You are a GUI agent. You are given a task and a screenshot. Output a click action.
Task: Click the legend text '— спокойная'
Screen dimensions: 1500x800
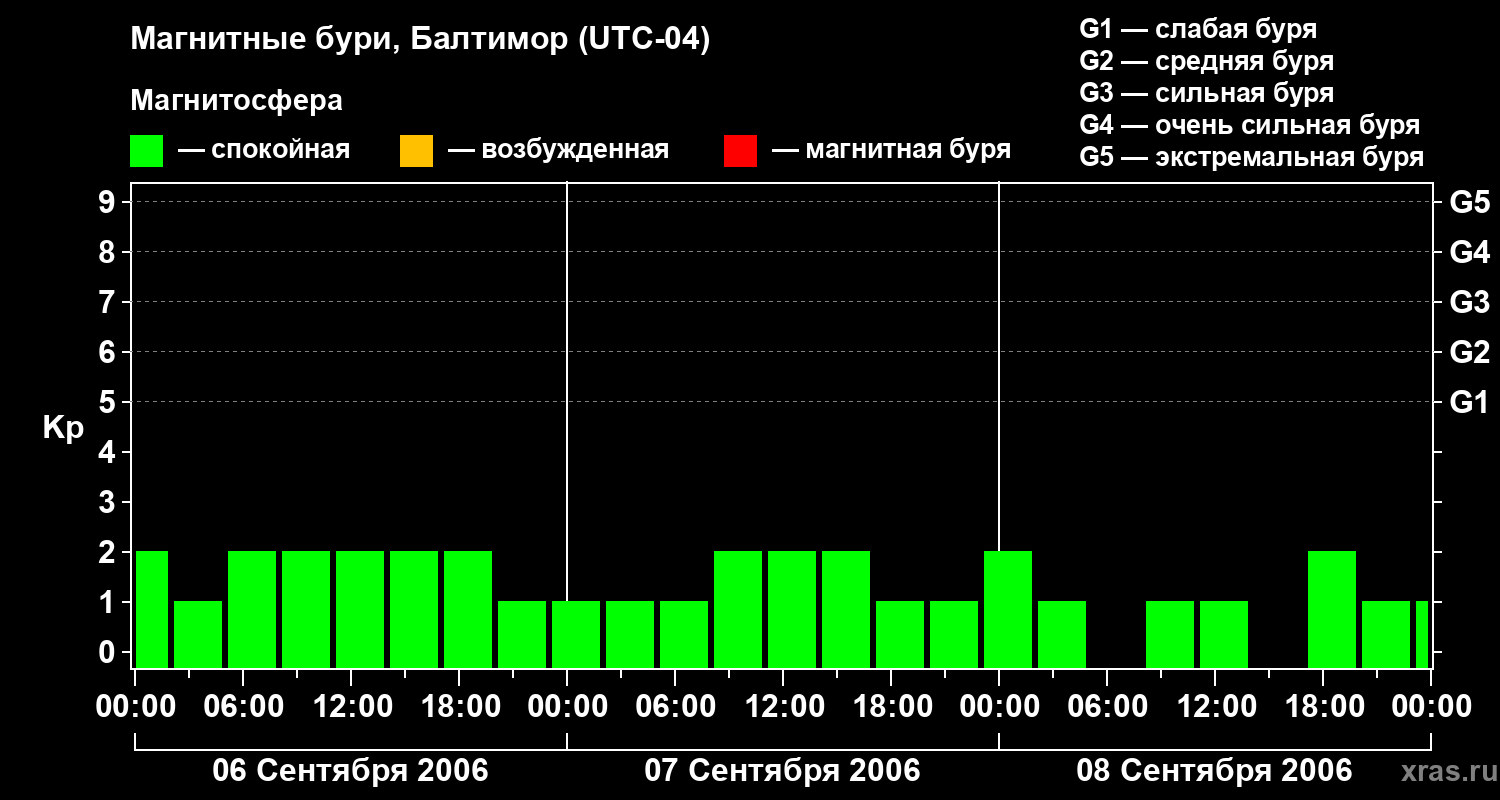point(264,150)
